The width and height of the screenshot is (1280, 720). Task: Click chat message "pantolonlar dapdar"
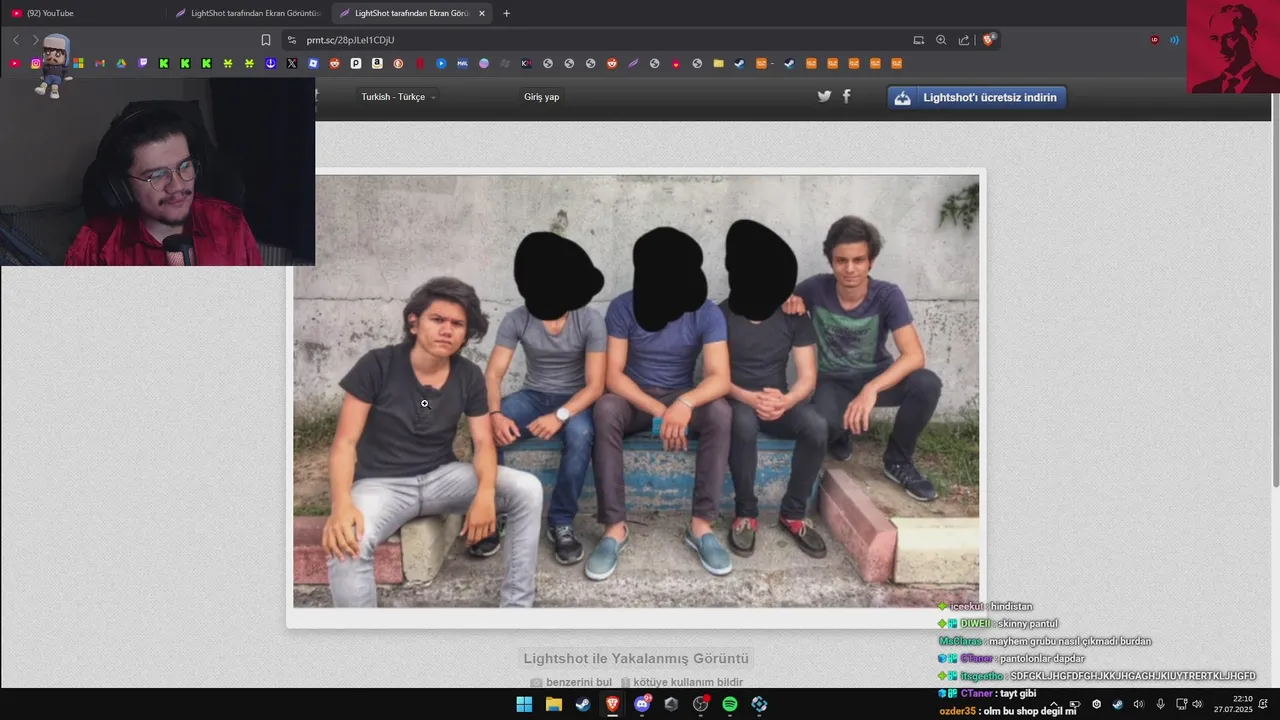(1042, 659)
